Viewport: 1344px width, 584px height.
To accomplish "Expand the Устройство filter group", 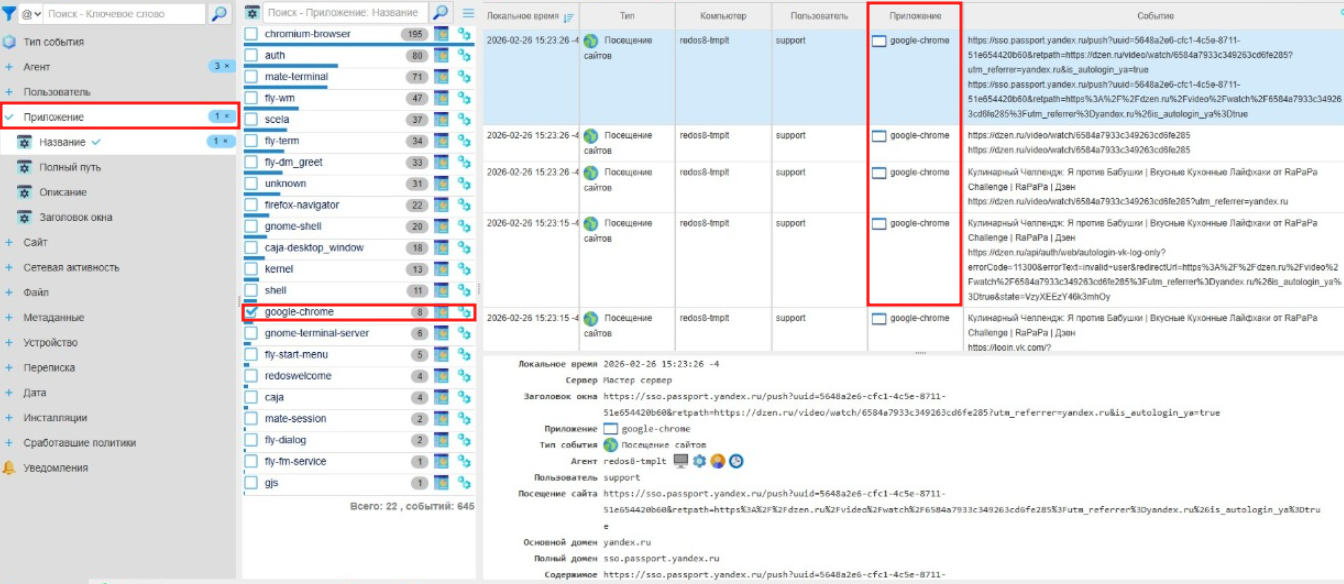I will coord(9,342).
